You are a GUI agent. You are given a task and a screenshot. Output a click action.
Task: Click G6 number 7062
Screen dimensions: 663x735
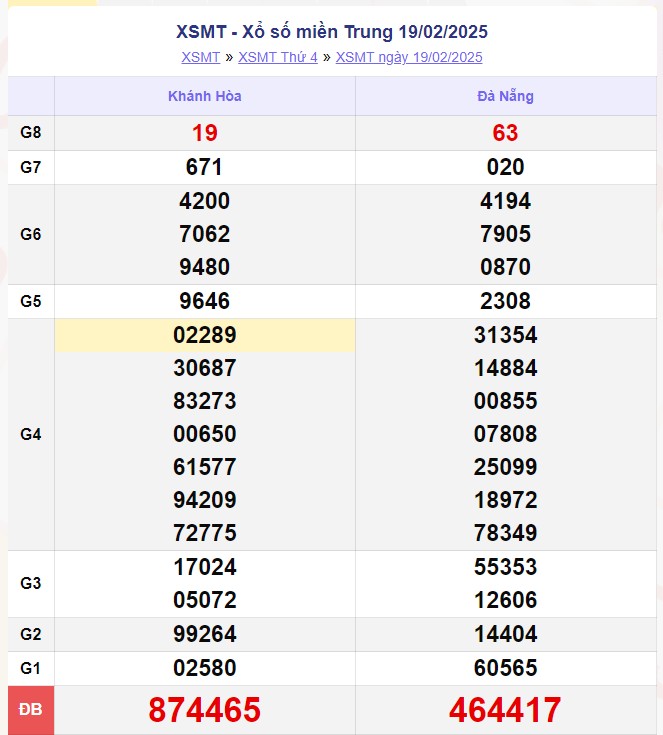pyautogui.click(x=205, y=234)
